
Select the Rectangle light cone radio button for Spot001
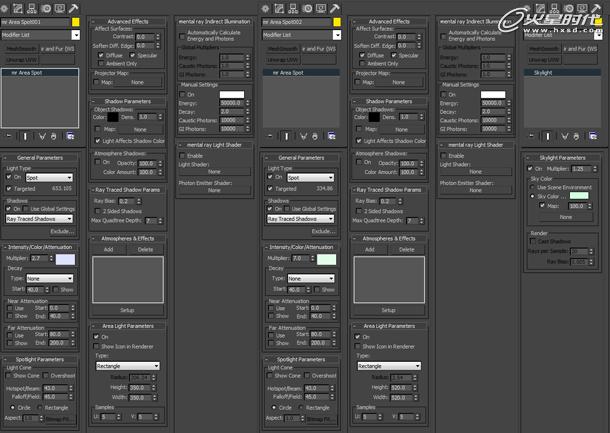pos(40,407)
